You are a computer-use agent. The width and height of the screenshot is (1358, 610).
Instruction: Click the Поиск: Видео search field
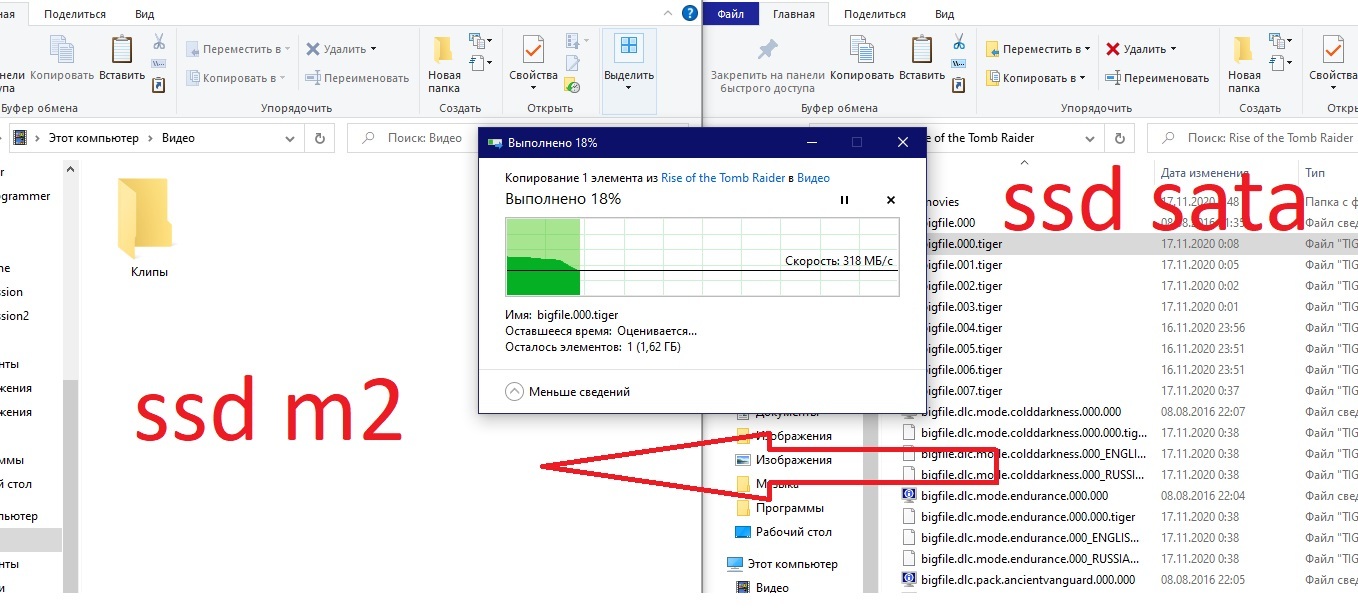click(x=420, y=138)
